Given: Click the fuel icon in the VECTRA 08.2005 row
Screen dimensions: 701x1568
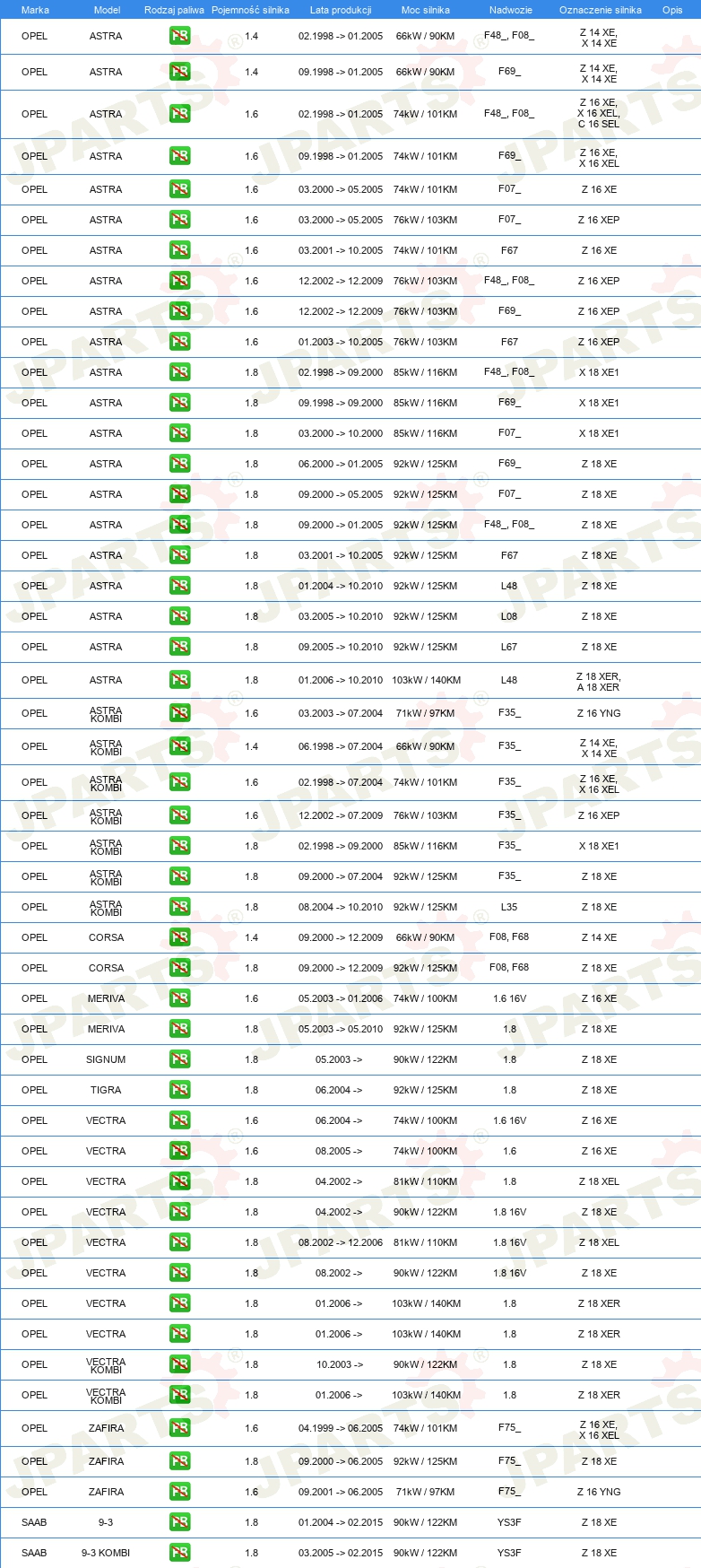Looking at the screenshot, I should (x=179, y=1151).
